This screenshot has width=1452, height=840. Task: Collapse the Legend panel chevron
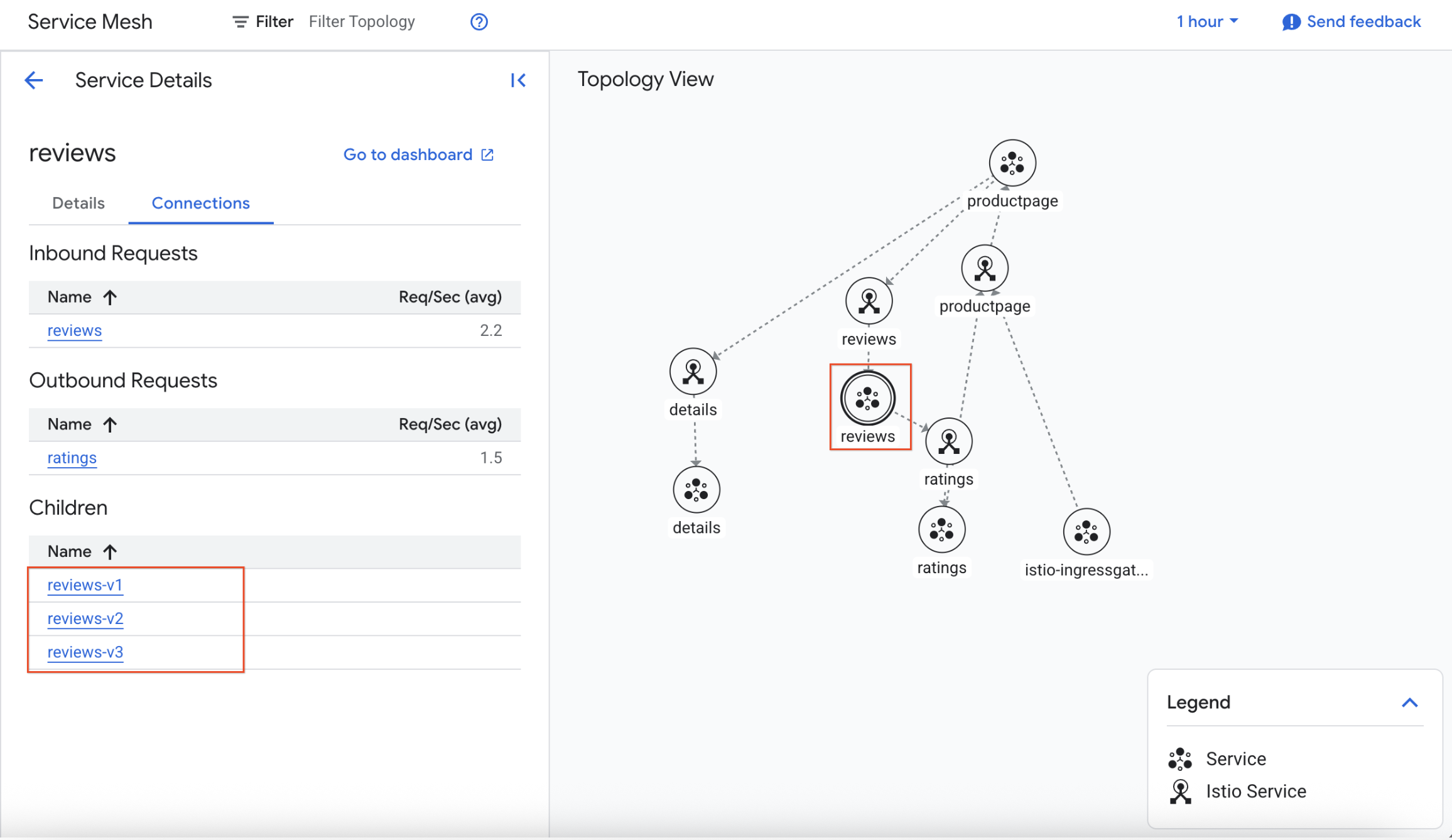coord(1410,703)
